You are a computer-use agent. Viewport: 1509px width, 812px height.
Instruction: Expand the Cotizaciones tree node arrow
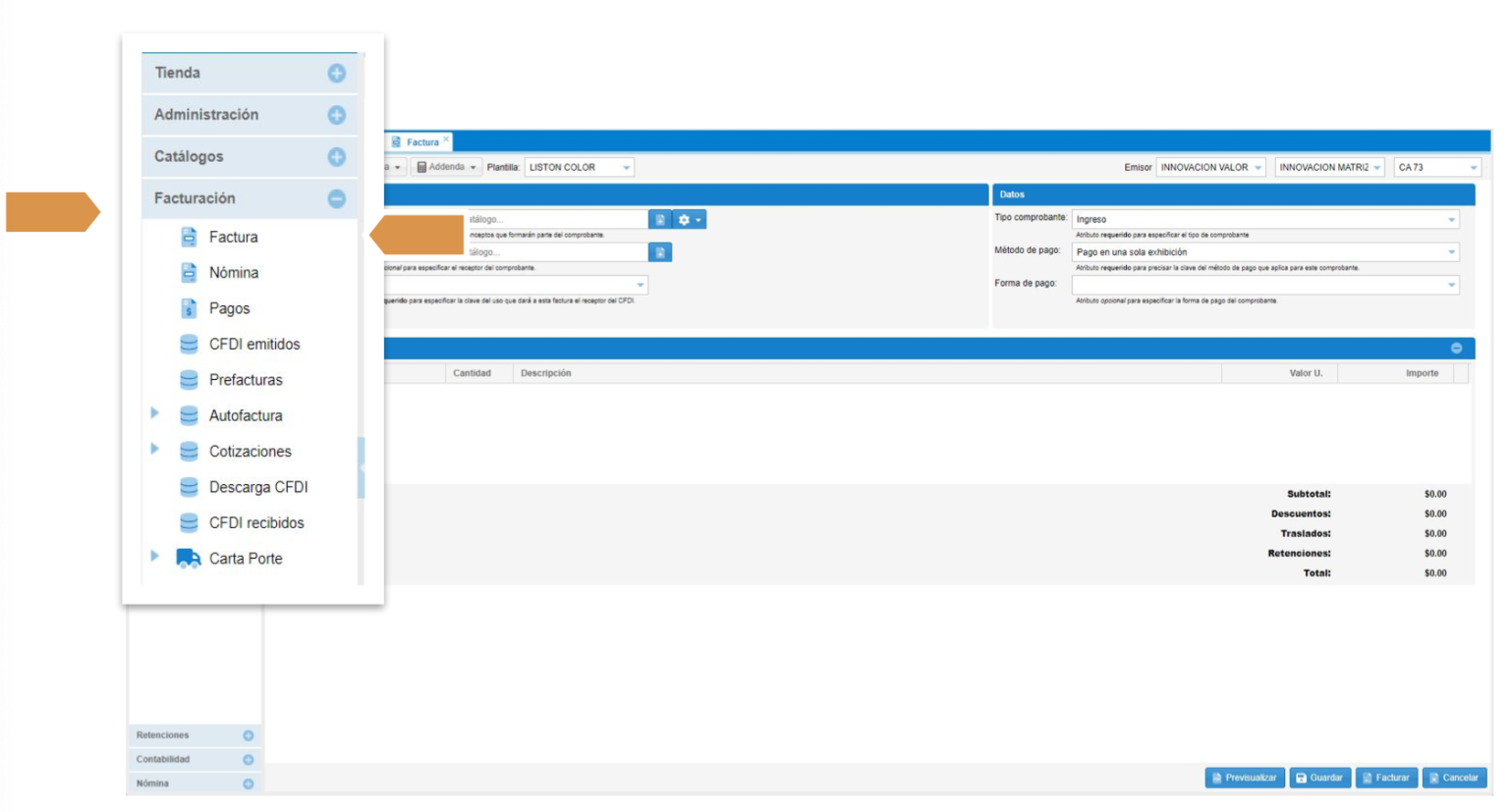click(155, 449)
